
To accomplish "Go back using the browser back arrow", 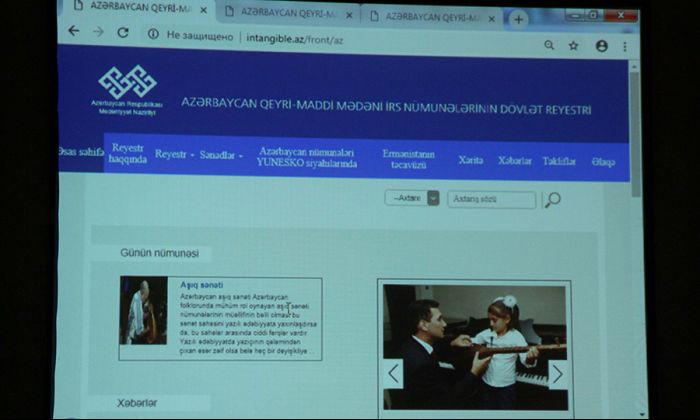I will pos(74,31).
